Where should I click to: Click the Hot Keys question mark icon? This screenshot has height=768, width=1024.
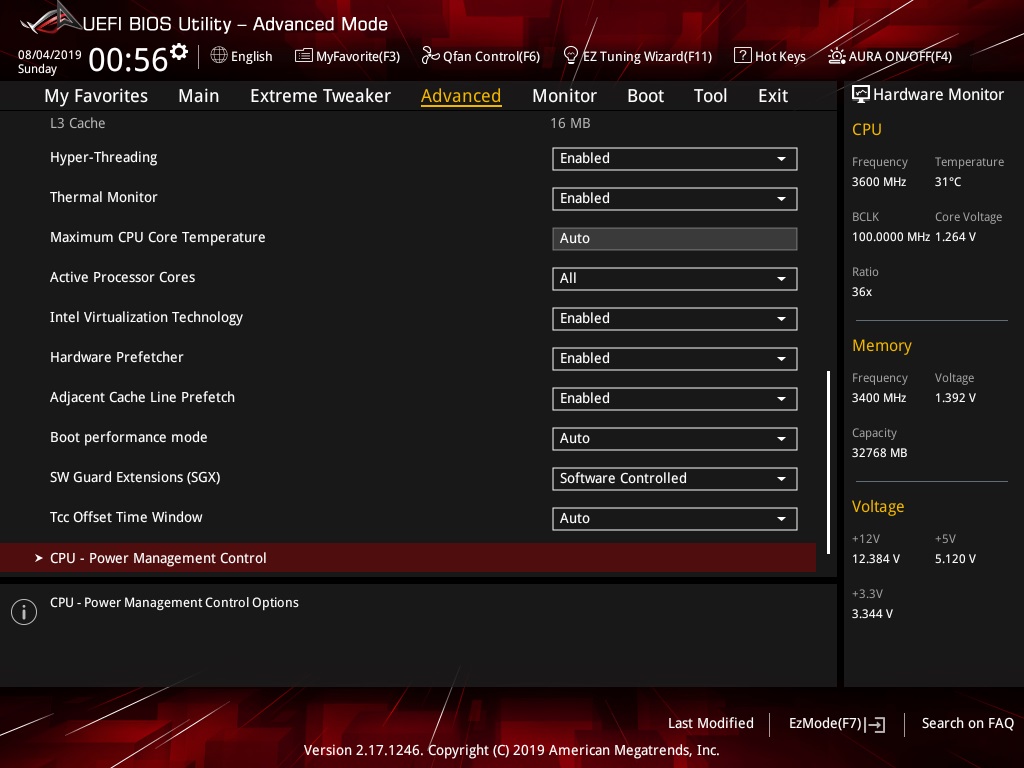tap(743, 56)
